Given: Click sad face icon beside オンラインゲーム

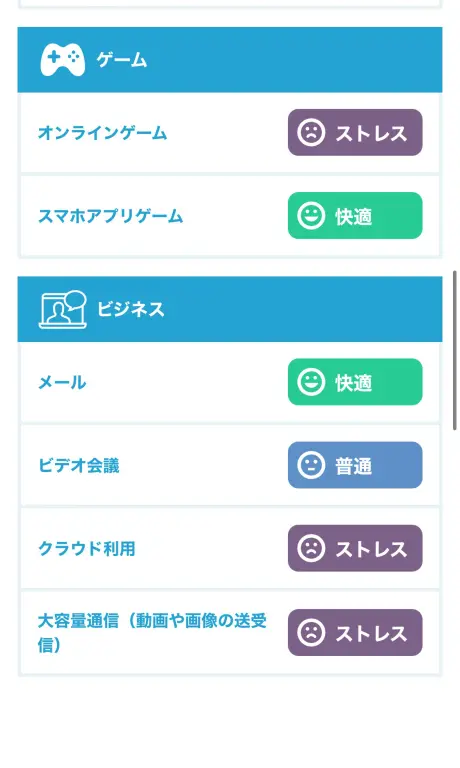Looking at the screenshot, I should click(x=311, y=133).
